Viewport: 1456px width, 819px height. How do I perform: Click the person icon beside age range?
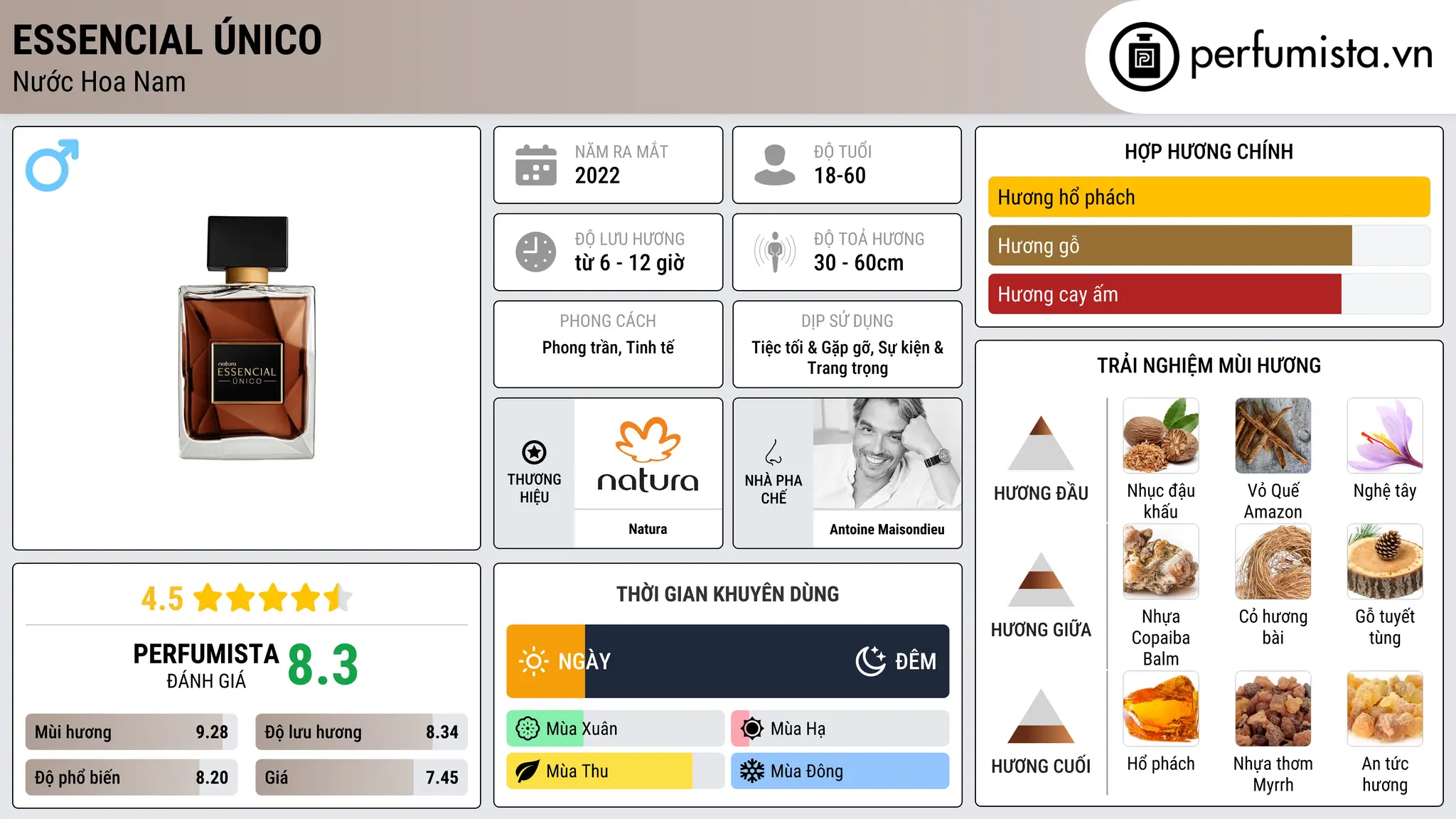coord(774,165)
